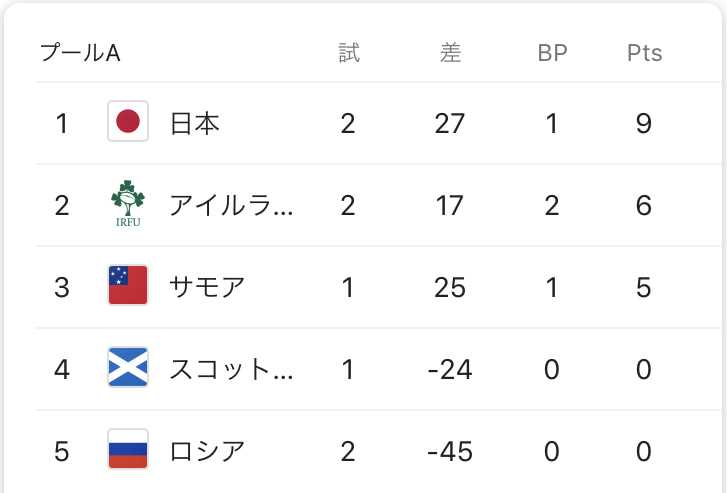This screenshot has width=727, height=493.
Task: Click the Russia flag icon
Action: (128, 449)
